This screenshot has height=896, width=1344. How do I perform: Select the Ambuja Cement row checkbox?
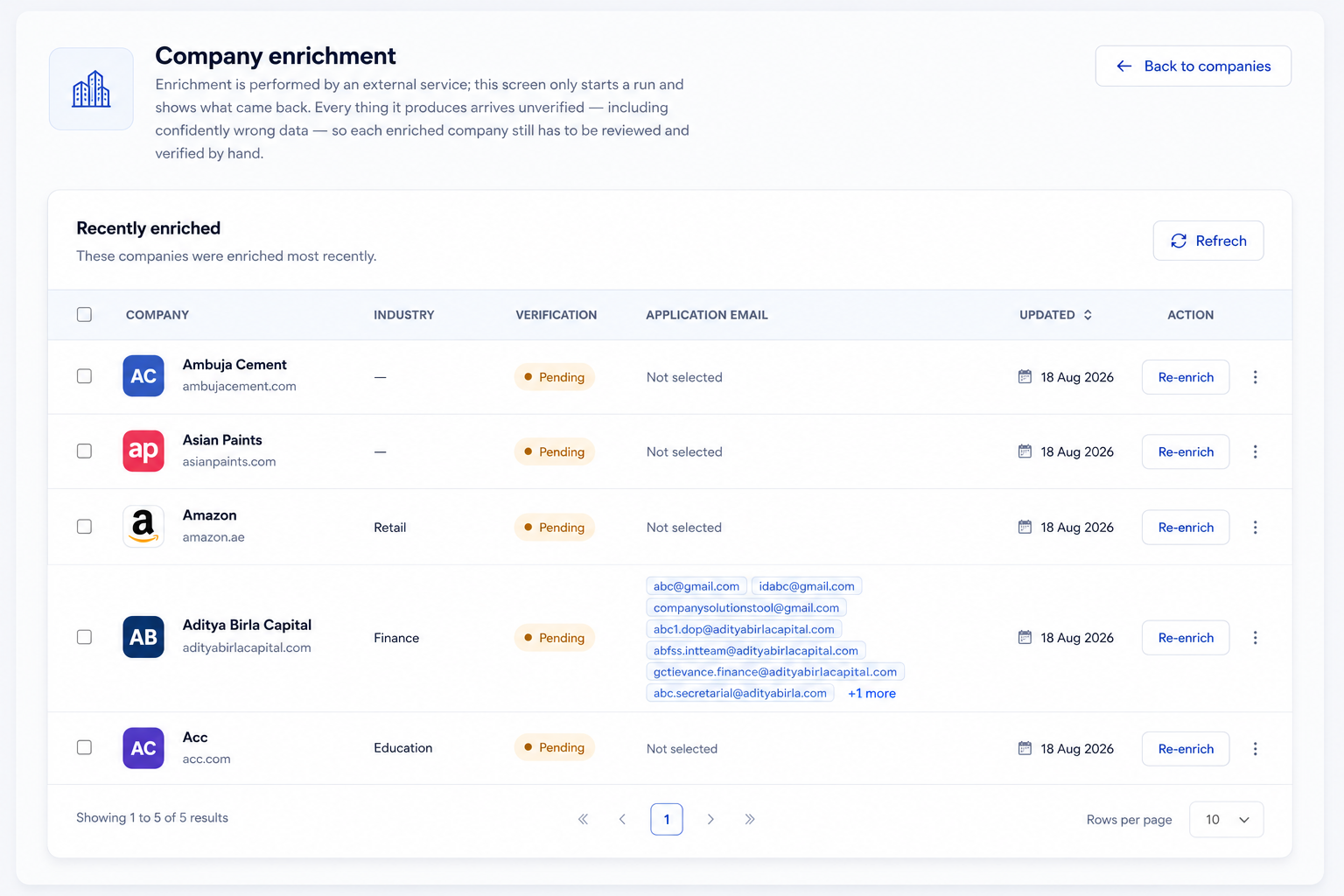tap(84, 376)
